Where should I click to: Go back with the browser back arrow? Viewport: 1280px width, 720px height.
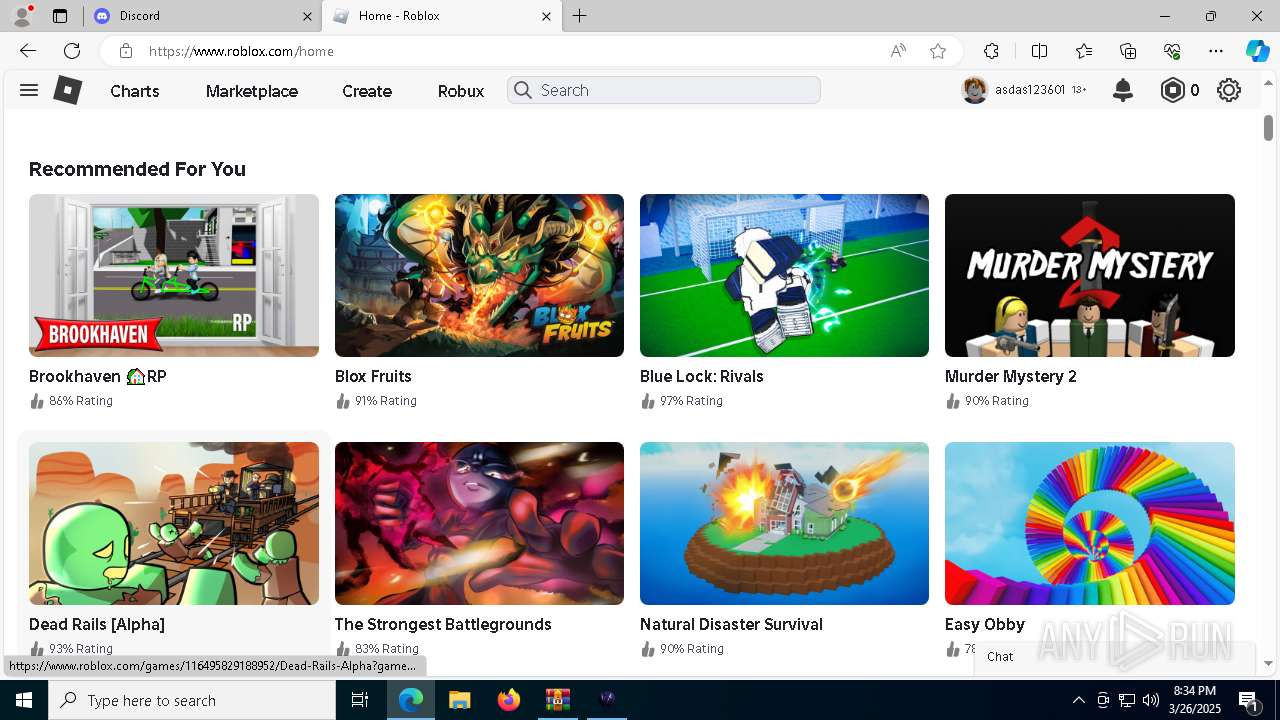point(28,51)
